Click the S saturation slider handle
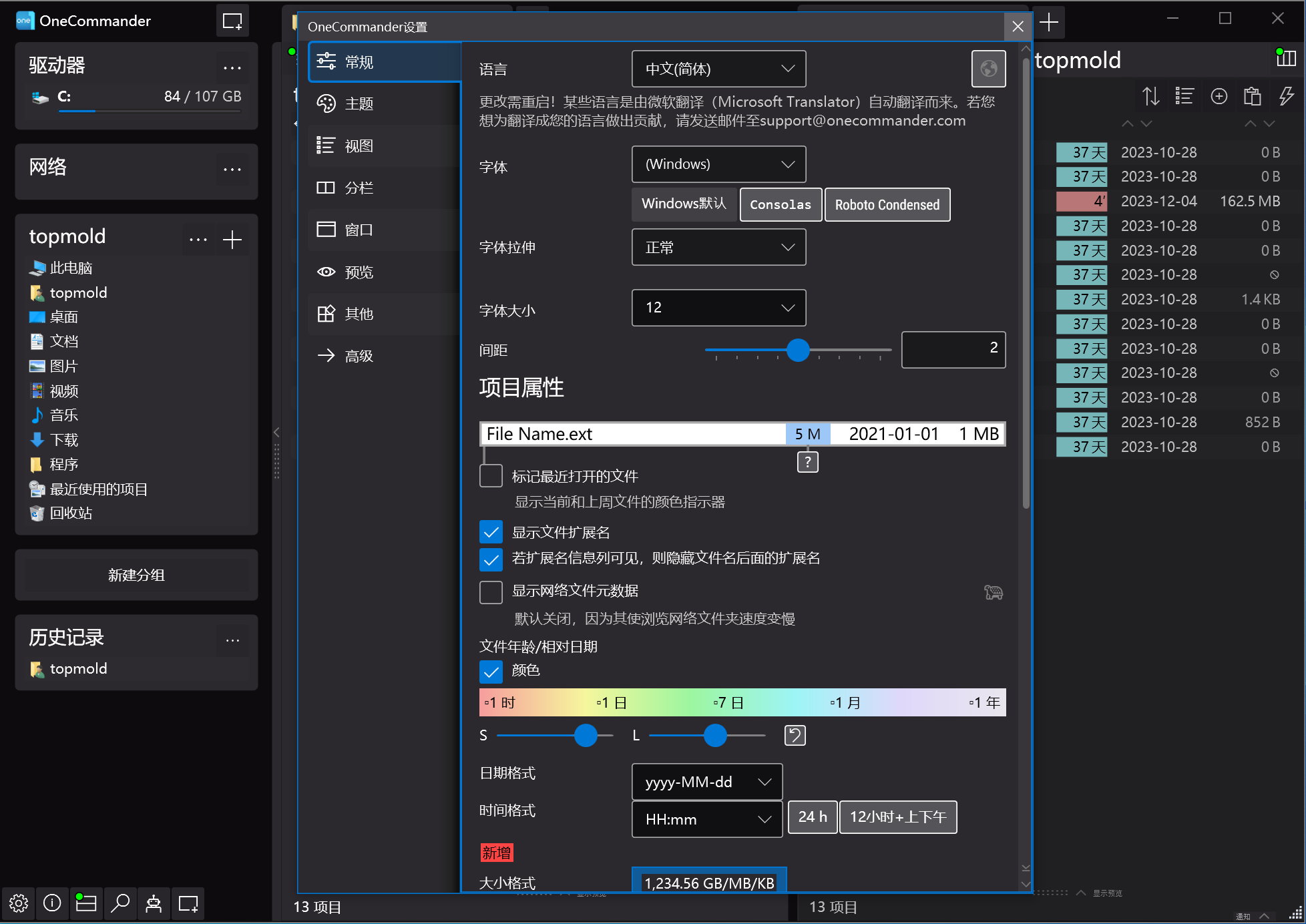 586,736
